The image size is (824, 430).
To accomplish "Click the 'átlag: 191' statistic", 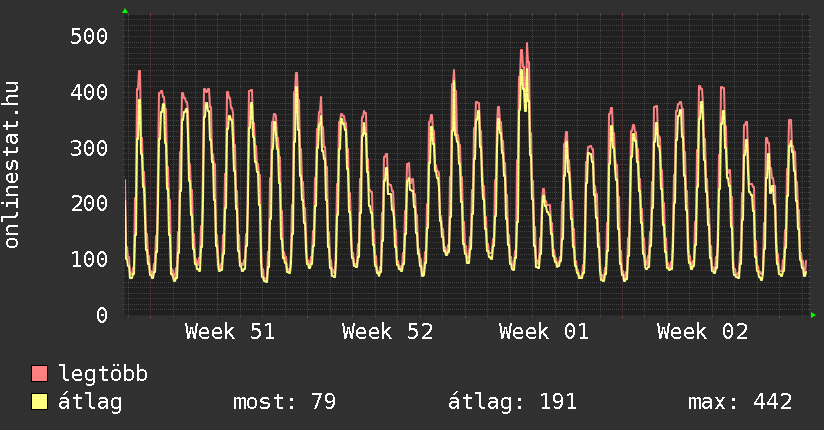I will [513, 403].
